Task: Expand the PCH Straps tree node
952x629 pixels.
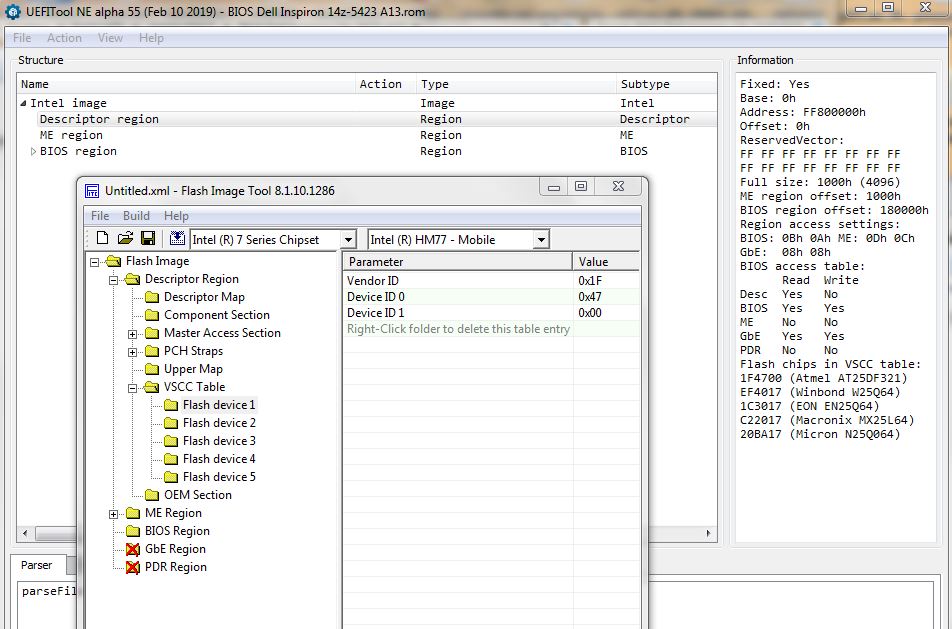Action: tap(133, 352)
